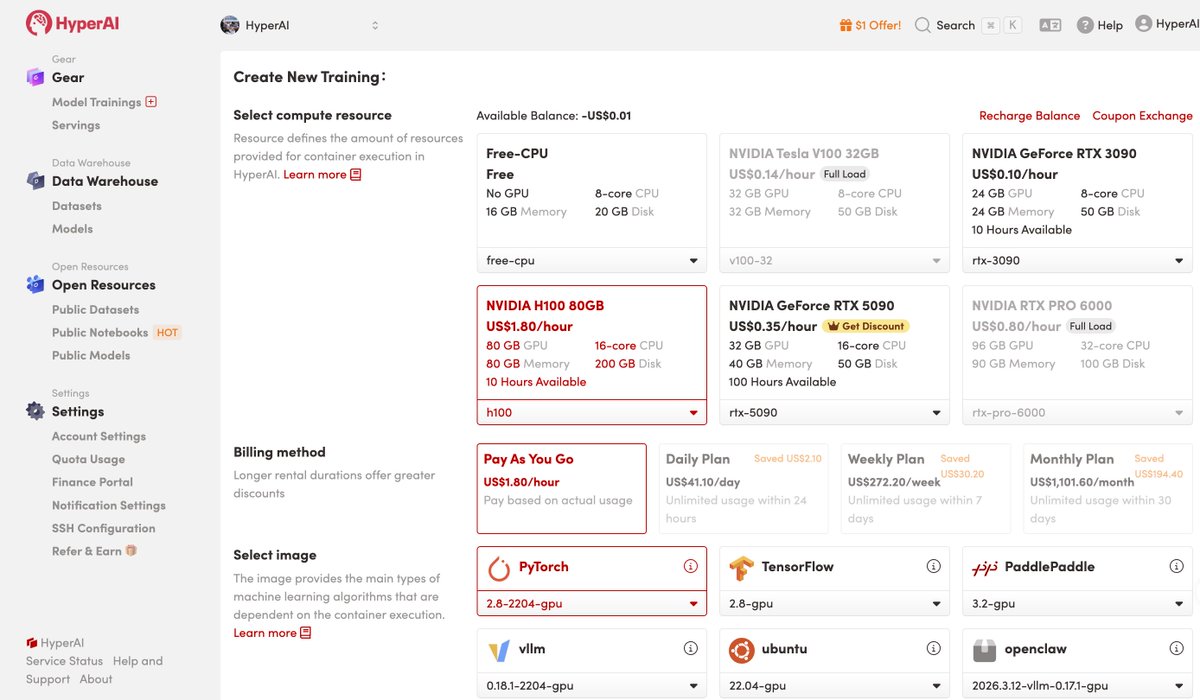Click the HyperAI workspace avatar in the header

click(x=230, y=25)
